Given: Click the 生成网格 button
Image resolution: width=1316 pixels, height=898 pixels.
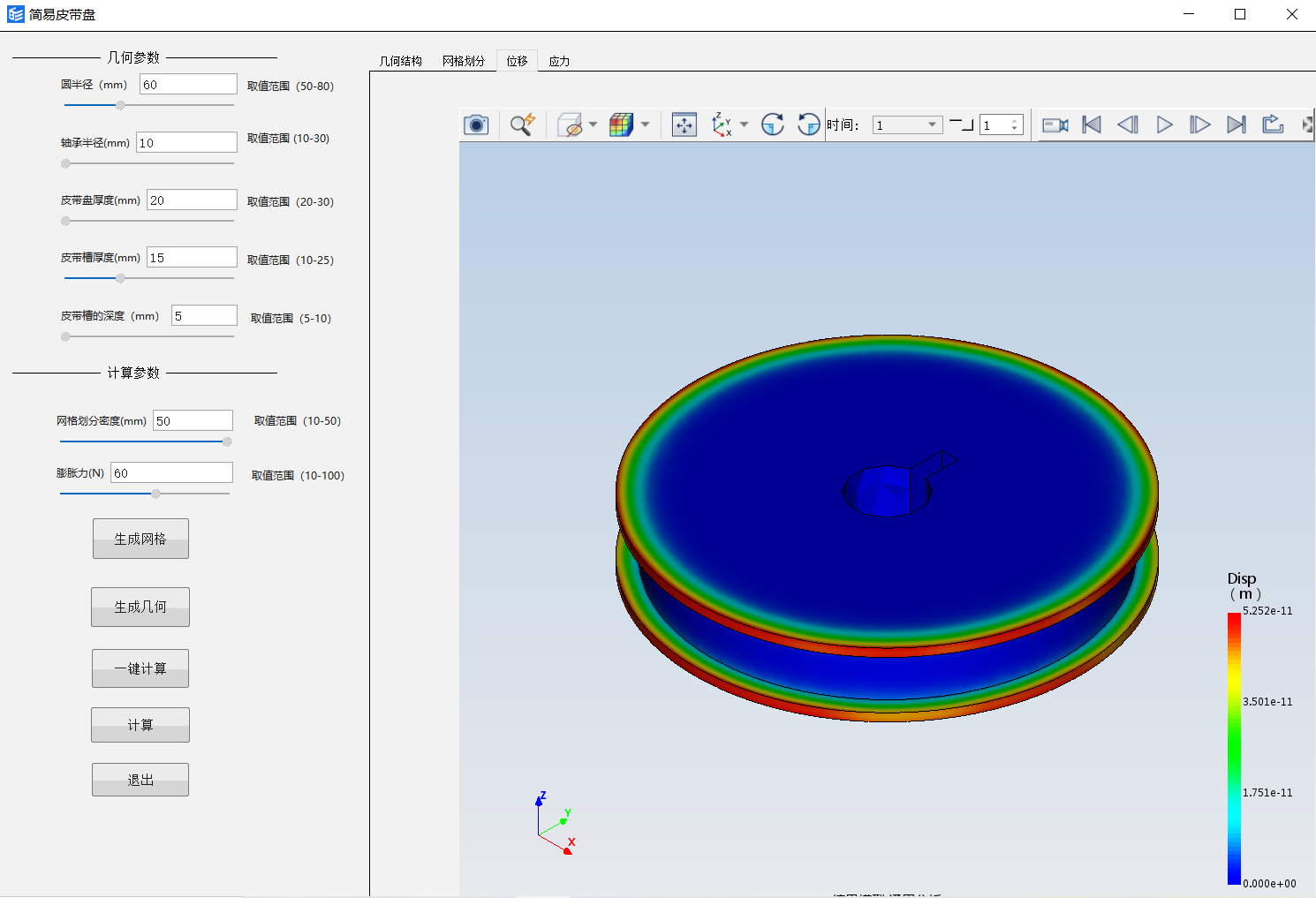Looking at the screenshot, I should (x=140, y=539).
